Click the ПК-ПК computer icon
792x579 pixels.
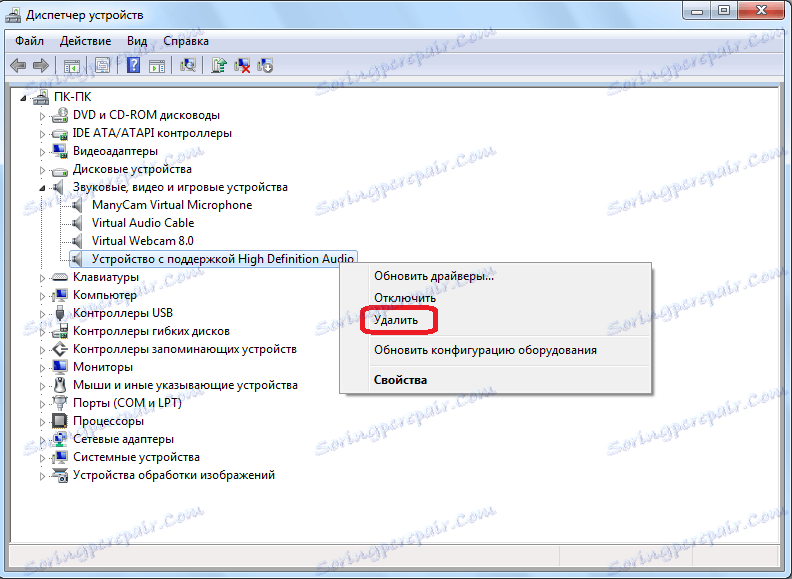(41, 97)
